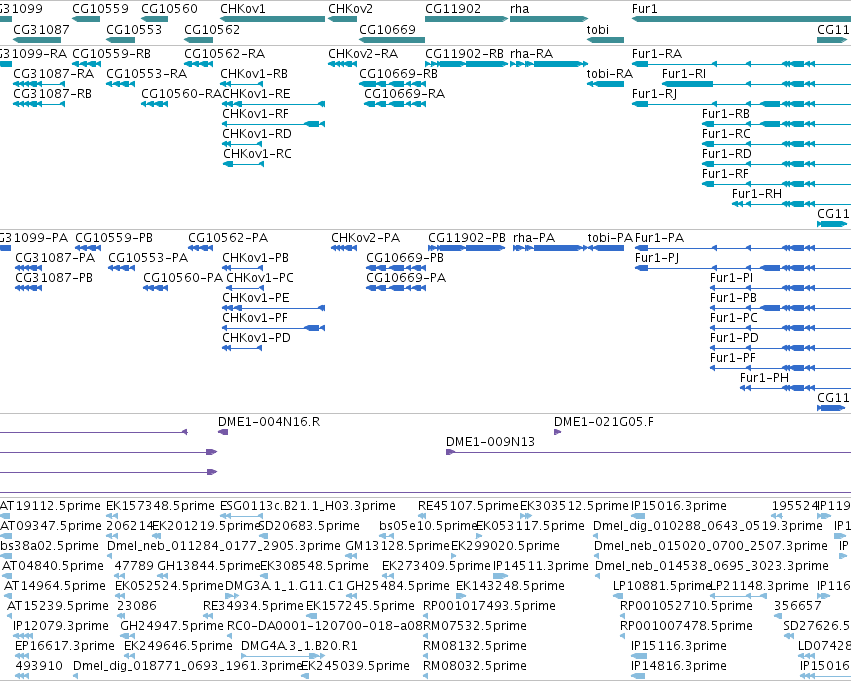Select transcript CHKov1-RC
This screenshot has width=851, height=681.
257,154
